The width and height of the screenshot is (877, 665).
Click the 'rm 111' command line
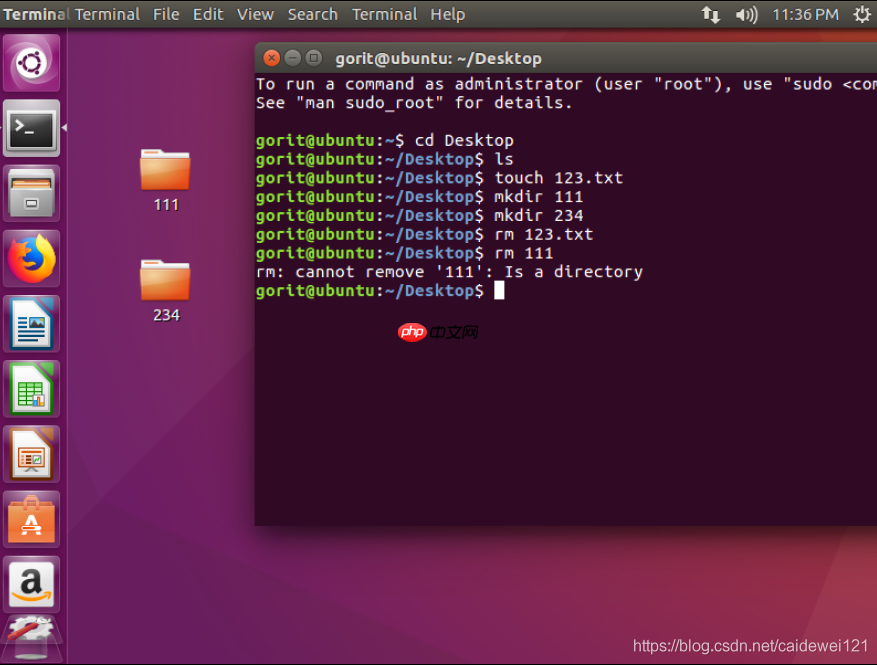coord(404,253)
